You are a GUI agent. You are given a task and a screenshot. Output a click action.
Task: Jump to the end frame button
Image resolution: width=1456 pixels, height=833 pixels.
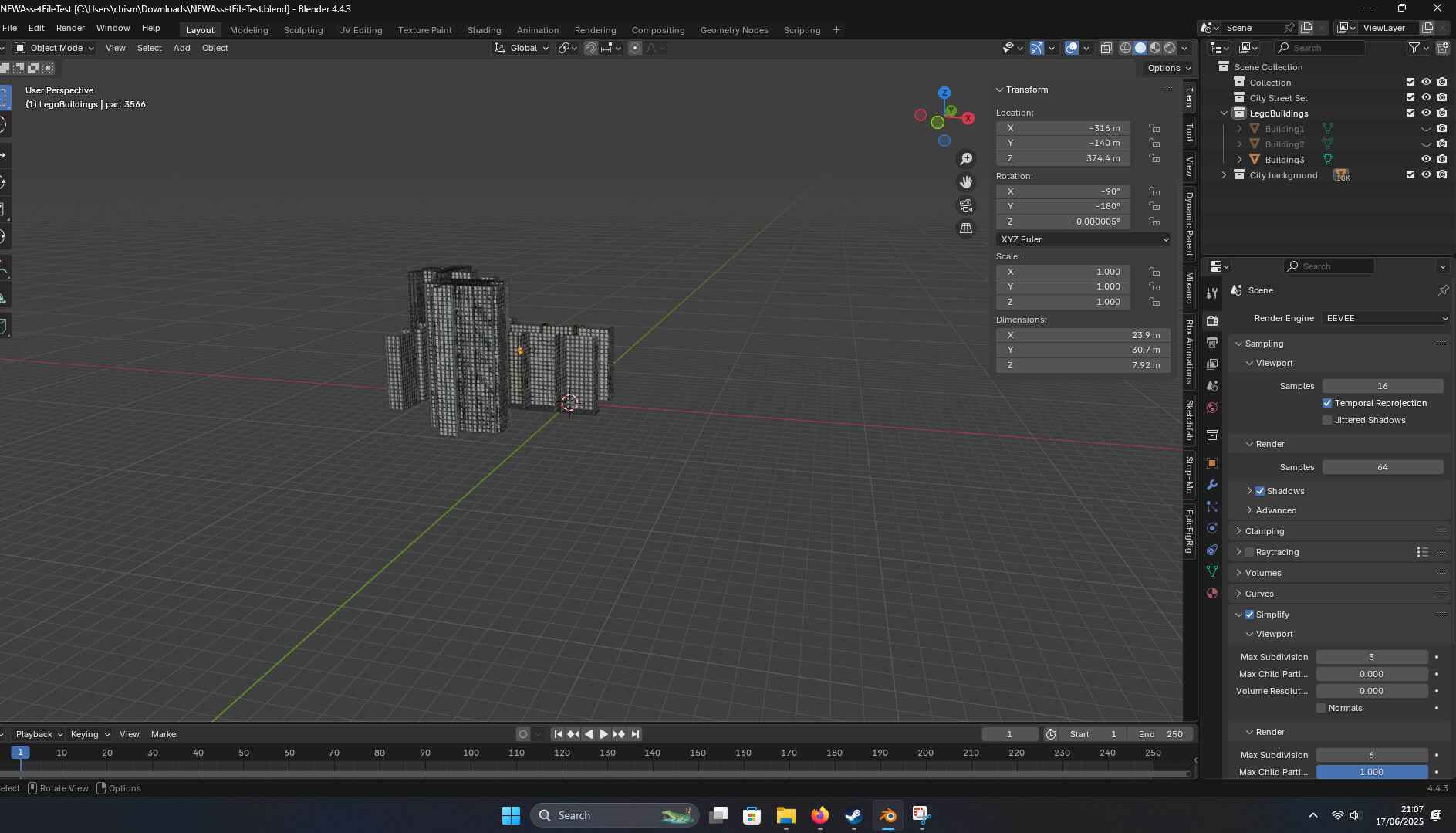[x=635, y=734]
